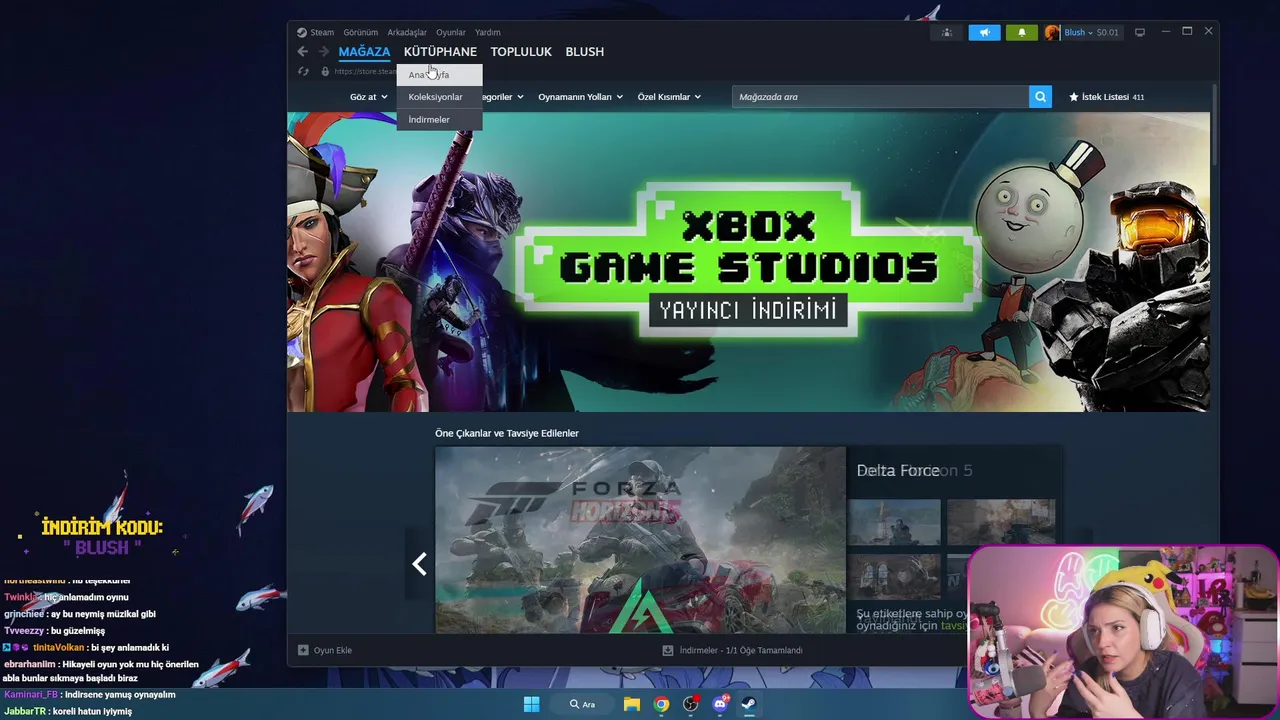Click the store URL address bar

[365, 71]
